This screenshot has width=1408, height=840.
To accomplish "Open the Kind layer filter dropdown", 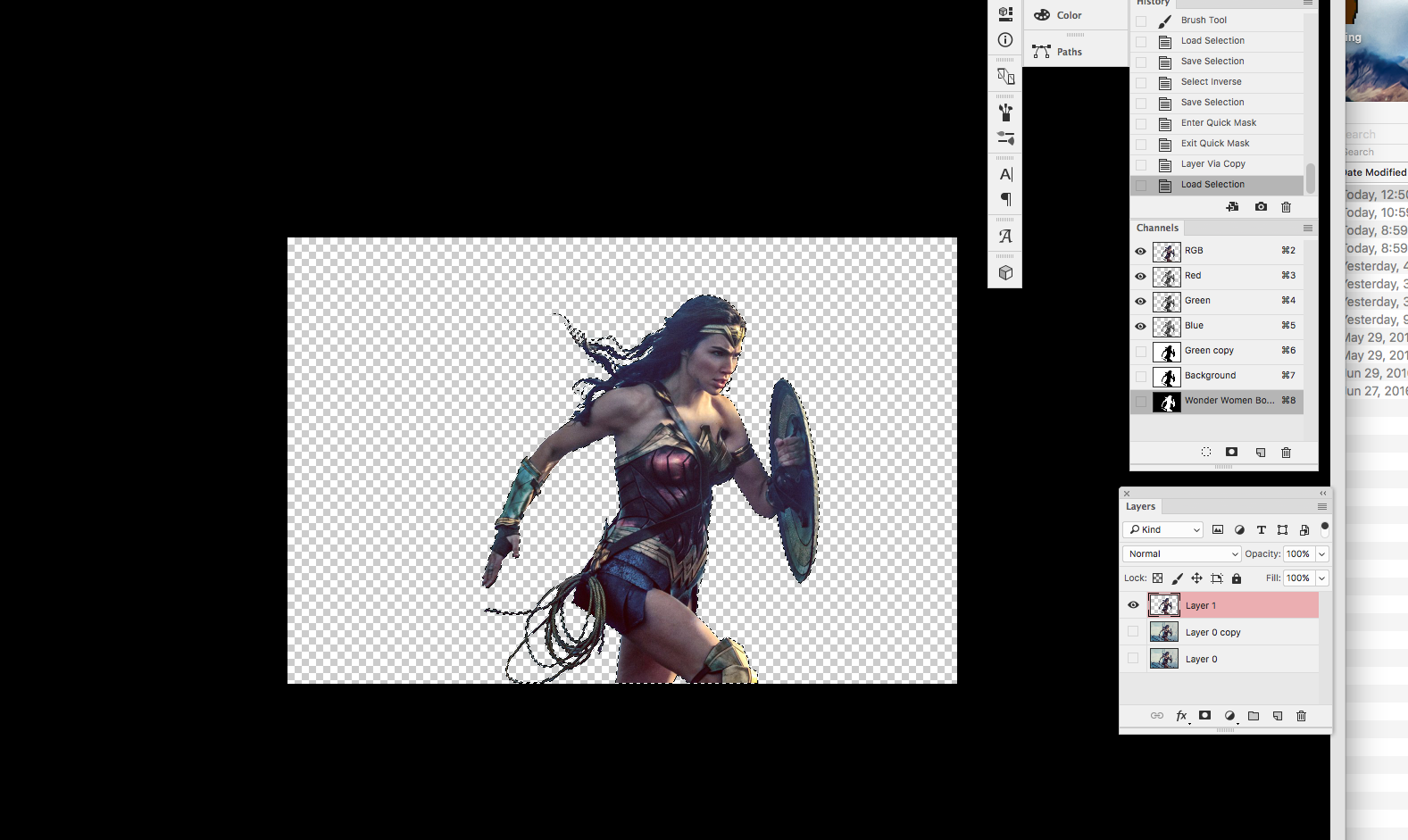I will point(1163,529).
